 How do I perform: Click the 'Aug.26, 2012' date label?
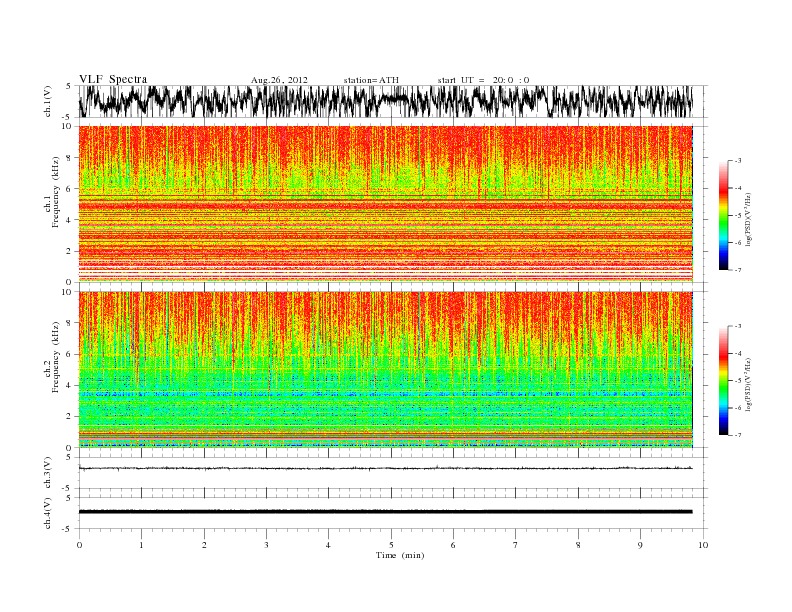pyautogui.click(x=279, y=80)
